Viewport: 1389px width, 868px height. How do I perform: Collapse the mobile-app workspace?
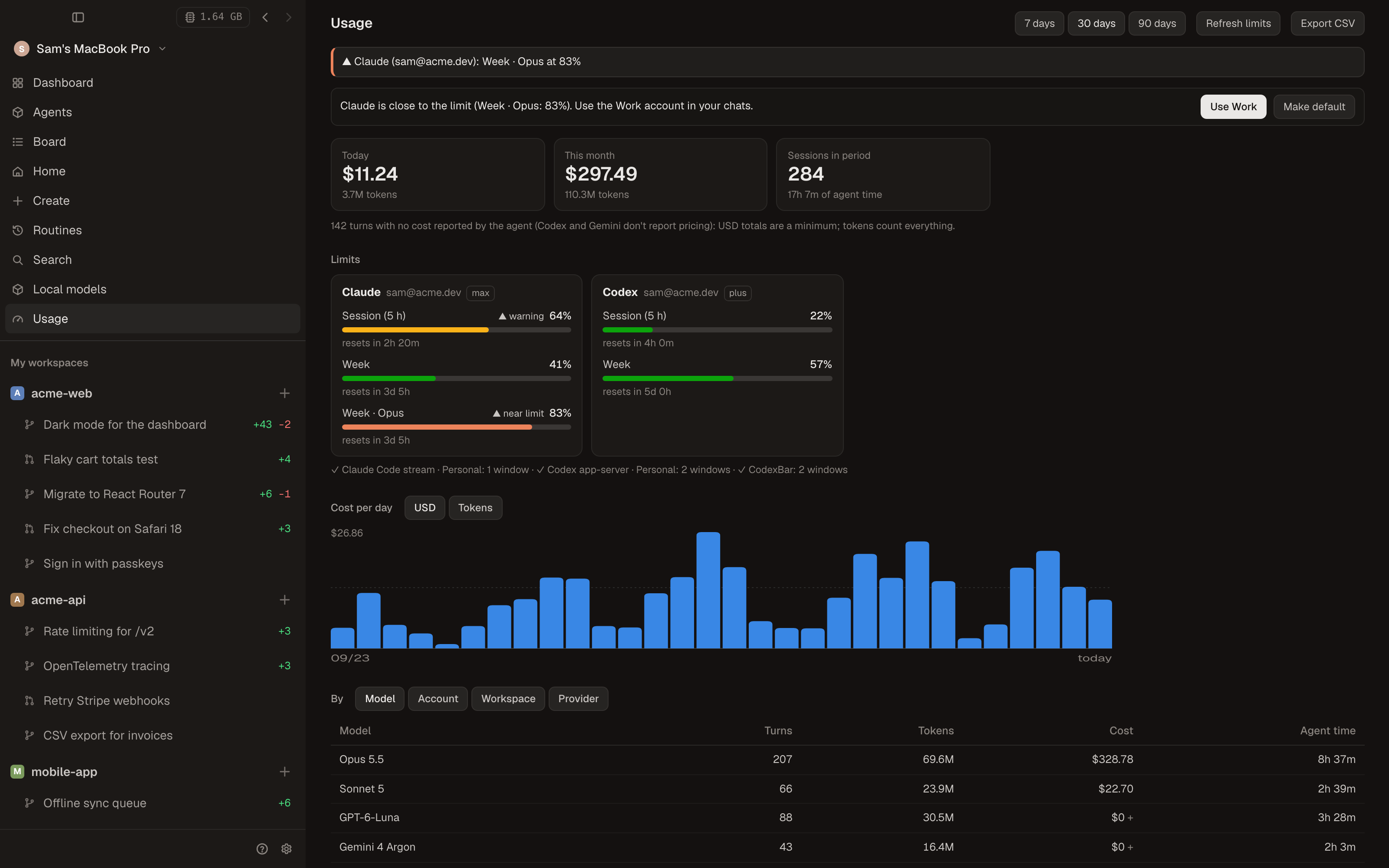click(x=64, y=772)
